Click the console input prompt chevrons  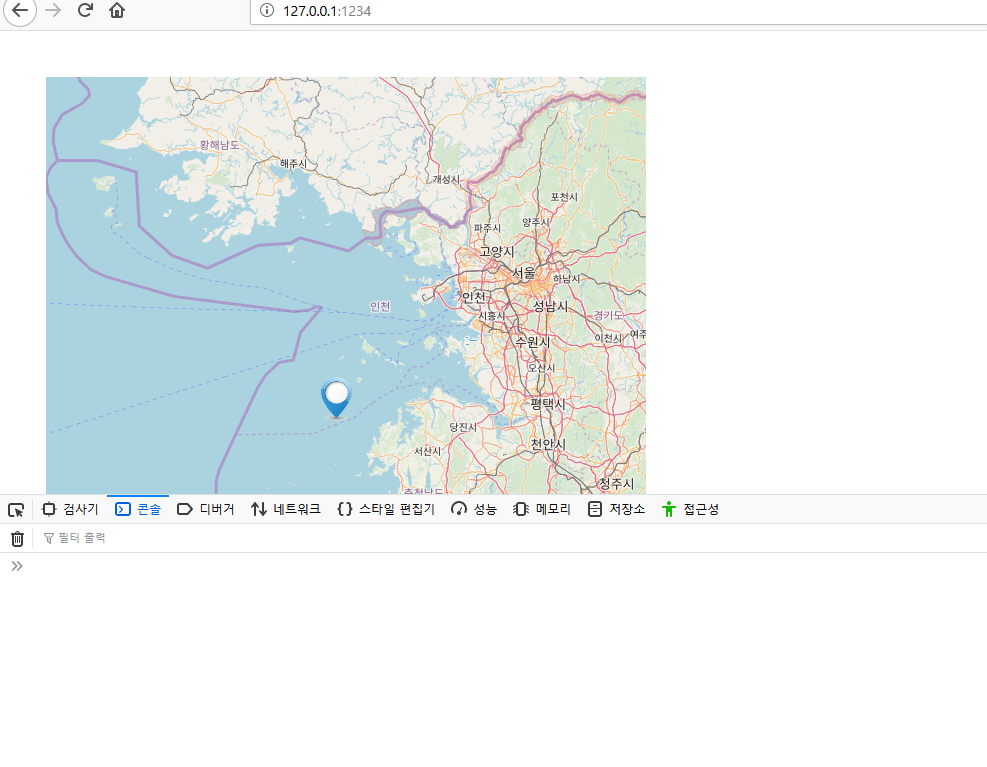click(x=17, y=566)
